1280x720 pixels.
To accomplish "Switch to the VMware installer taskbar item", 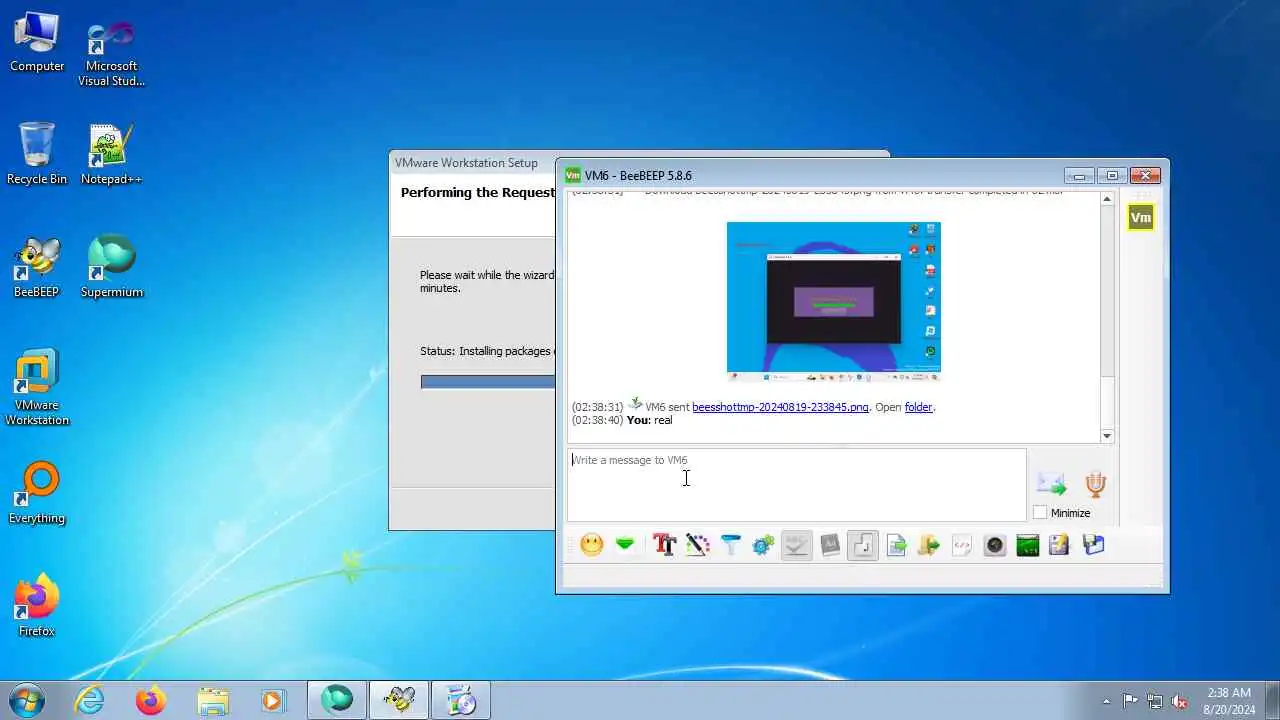I will pos(461,701).
